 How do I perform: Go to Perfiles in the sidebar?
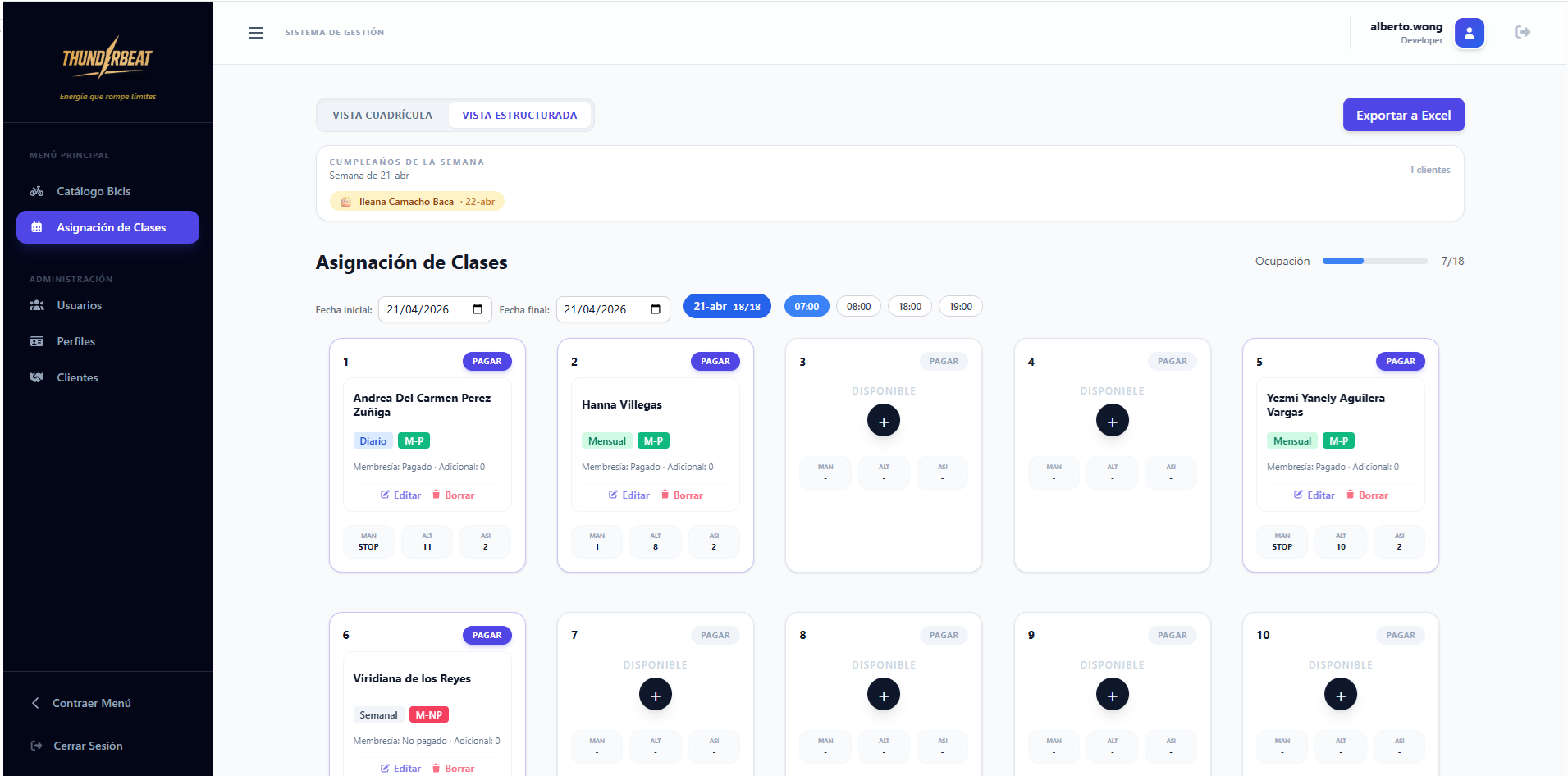(x=107, y=341)
